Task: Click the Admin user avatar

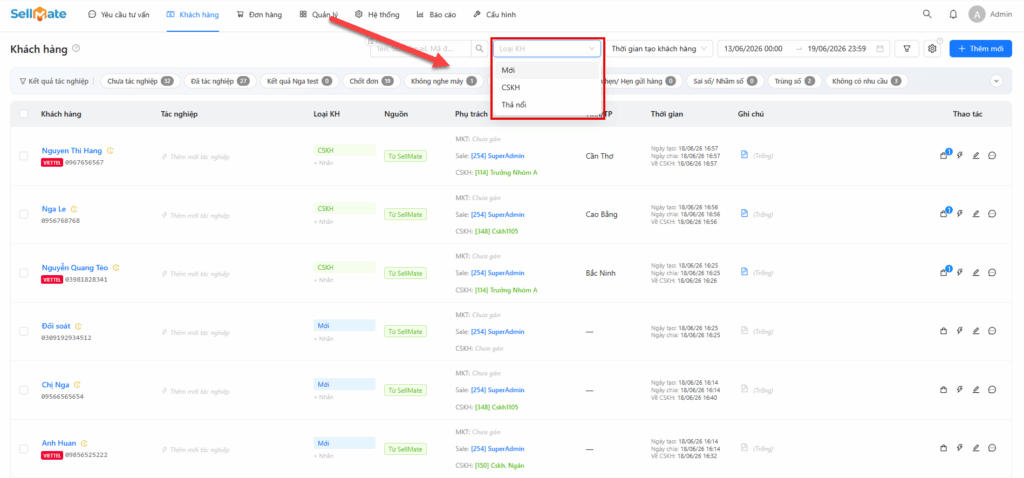Action: tap(976, 14)
